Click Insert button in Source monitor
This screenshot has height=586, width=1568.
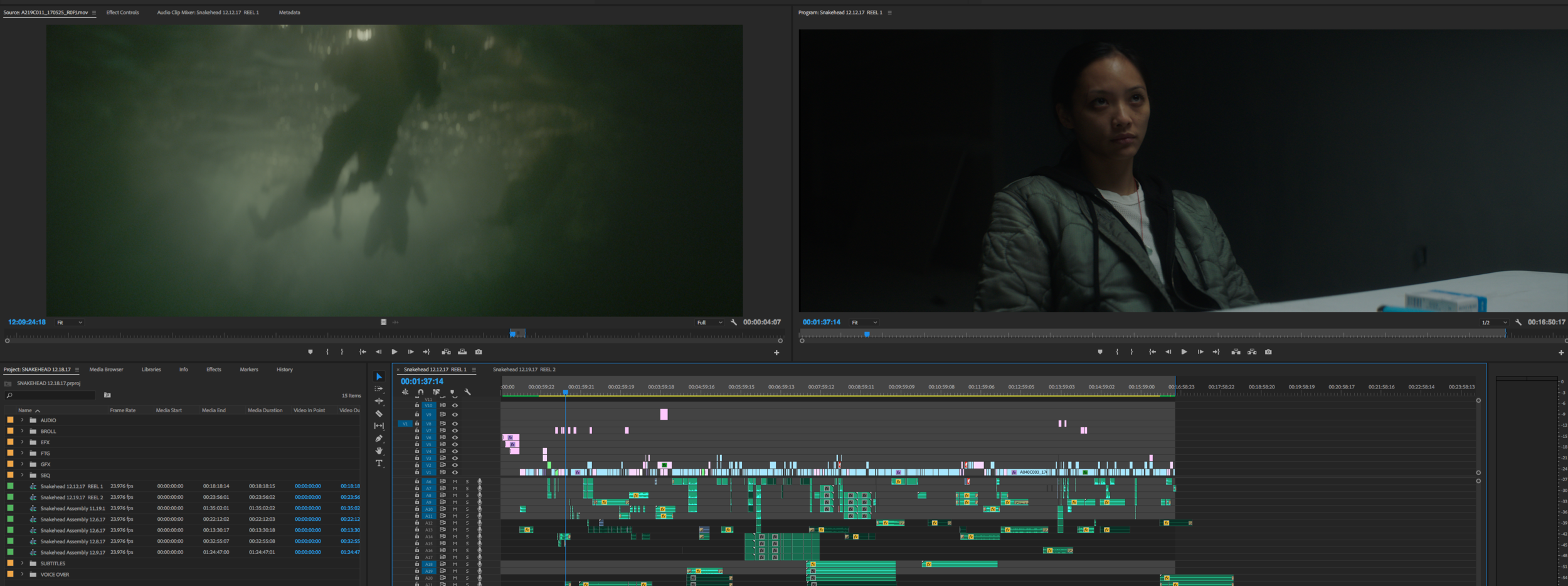point(446,352)
